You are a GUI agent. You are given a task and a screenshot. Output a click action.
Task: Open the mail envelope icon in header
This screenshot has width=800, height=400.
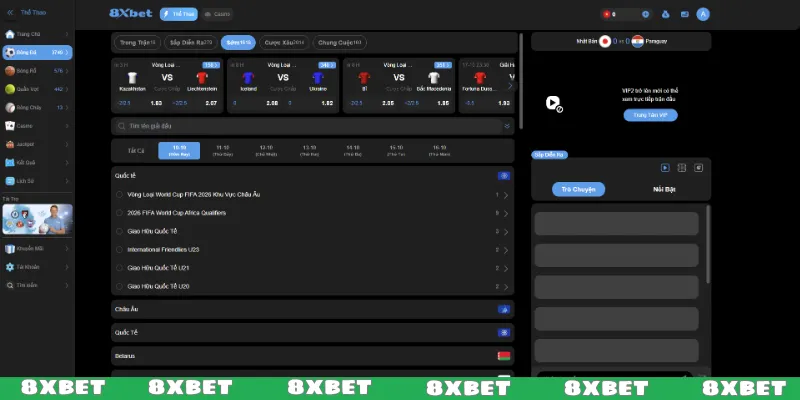pyautogui.click(x=683, y=14)
